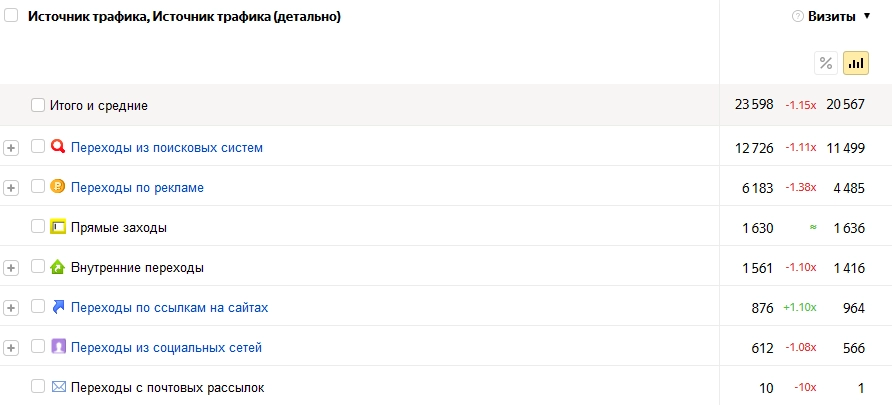892x405 pixels.
Task: Open the Визиты column sort dropdown
Action: click(x=866, y=17)
